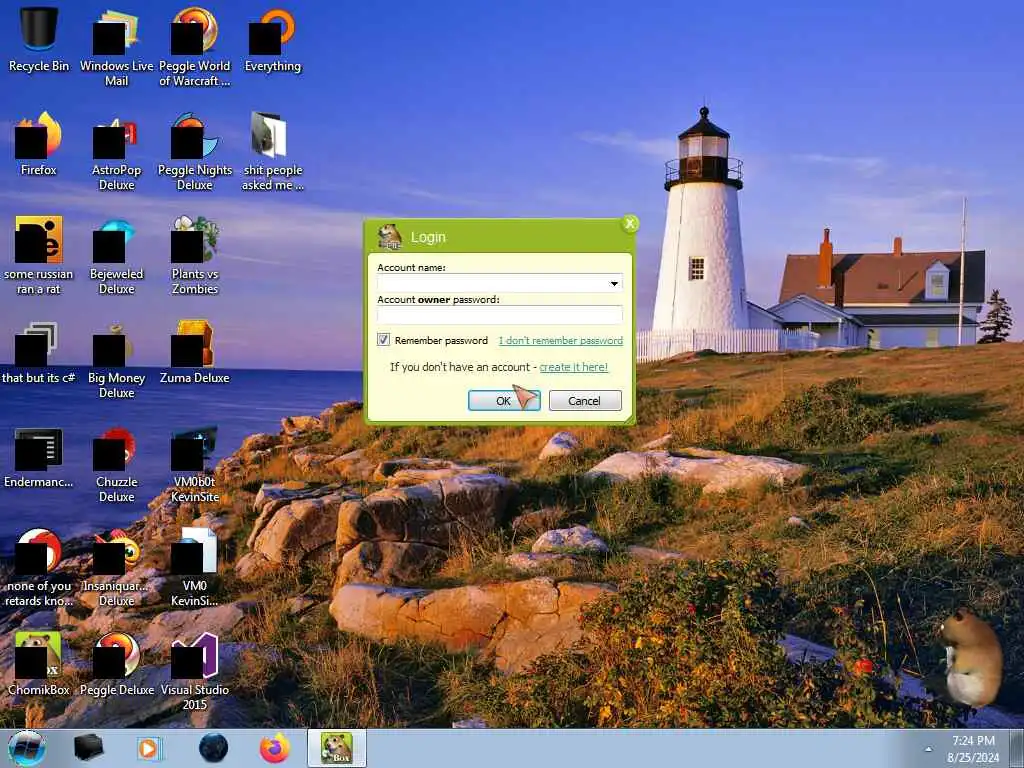Switch to ChomikBox taskbar button
Viewport: 1024px width, 768px height.
[337, 748]
